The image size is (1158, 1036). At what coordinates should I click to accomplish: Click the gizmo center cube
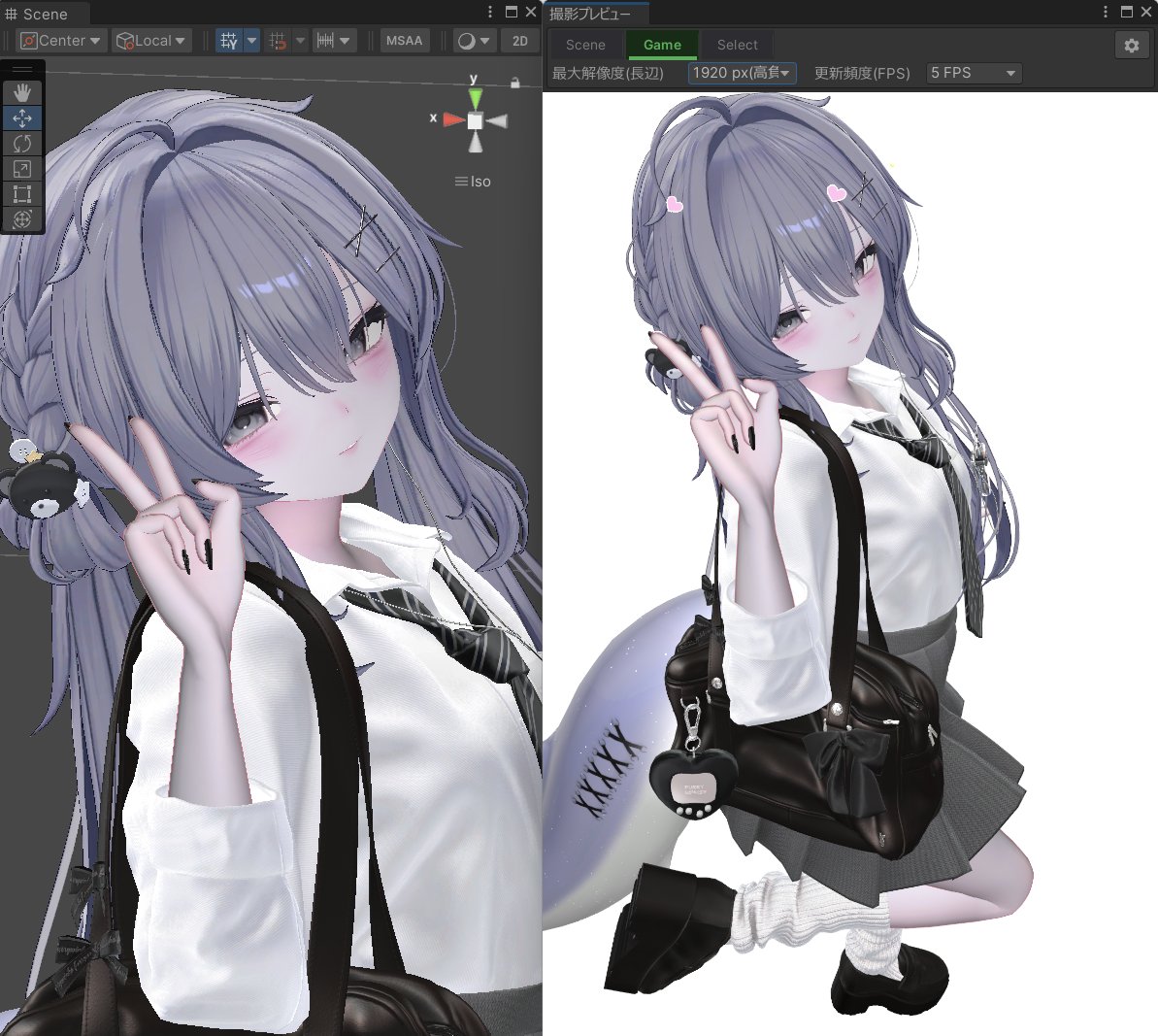pyautogui.click(x=475, y=120)
